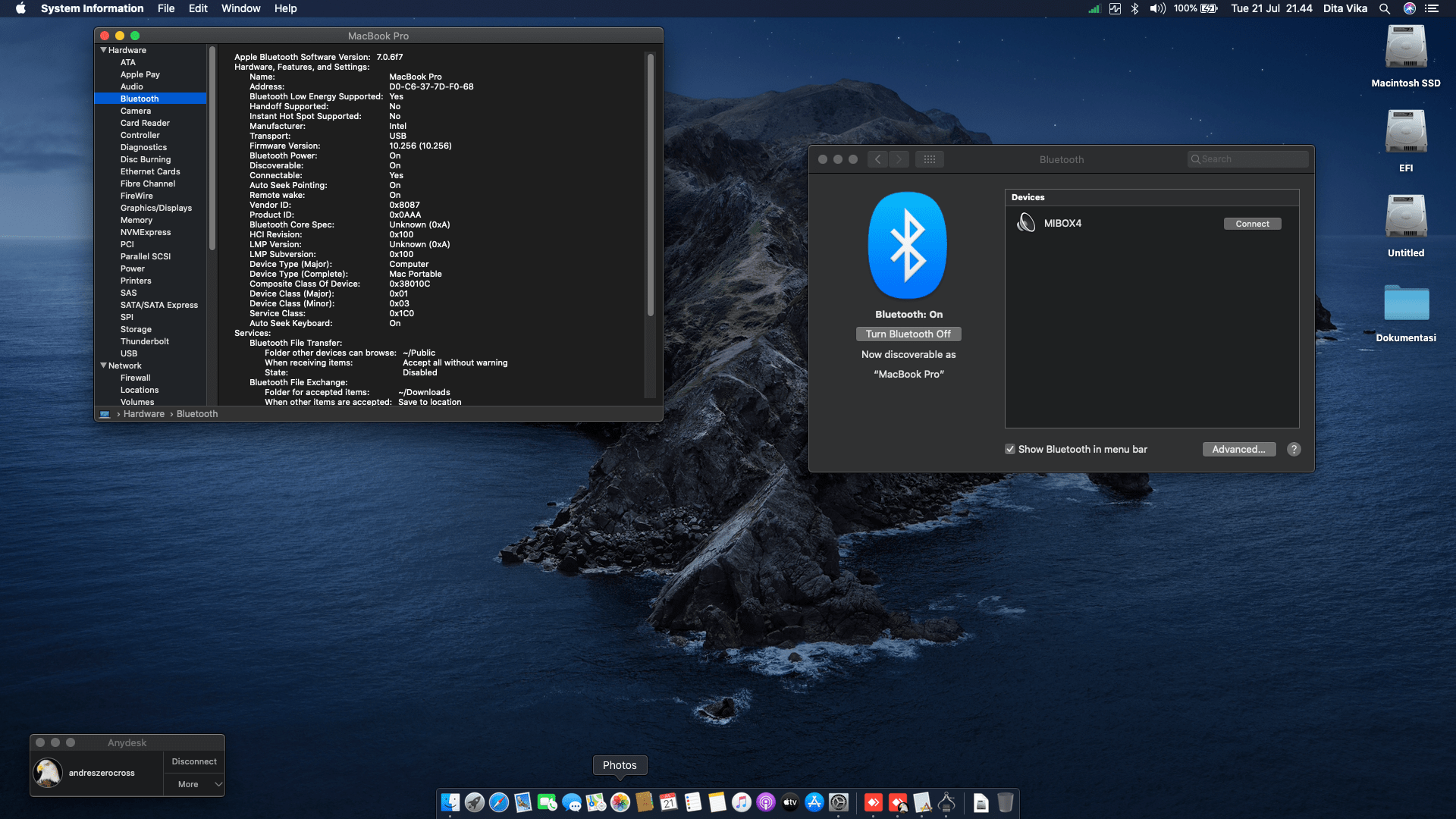This screenshot has width=1456, height=819.
Task: Activate Siri from the menu bar
Action: click(1410, 8)
